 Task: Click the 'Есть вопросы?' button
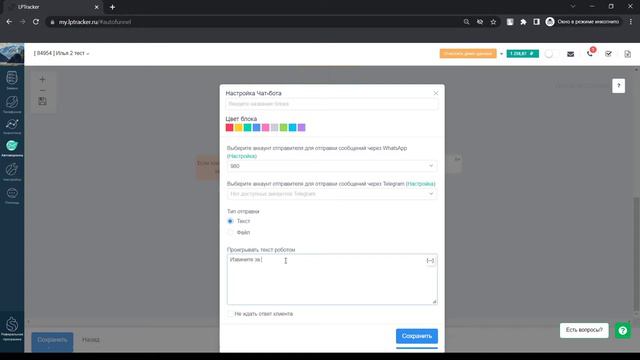584,330
